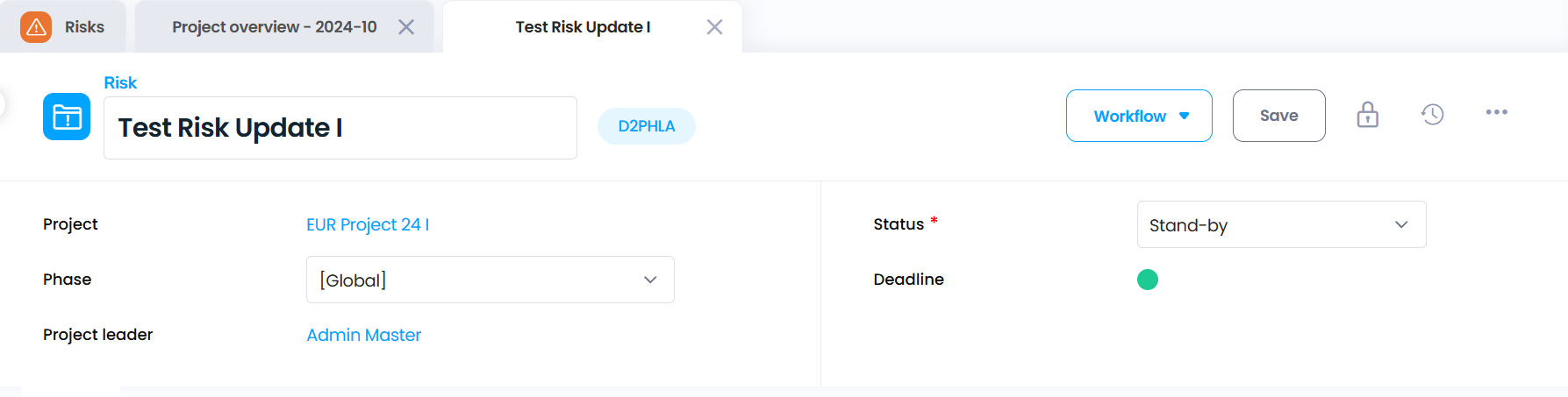
Task: Close the Project overview - 2024-10 tab
Action: click(x=406, y=27)
